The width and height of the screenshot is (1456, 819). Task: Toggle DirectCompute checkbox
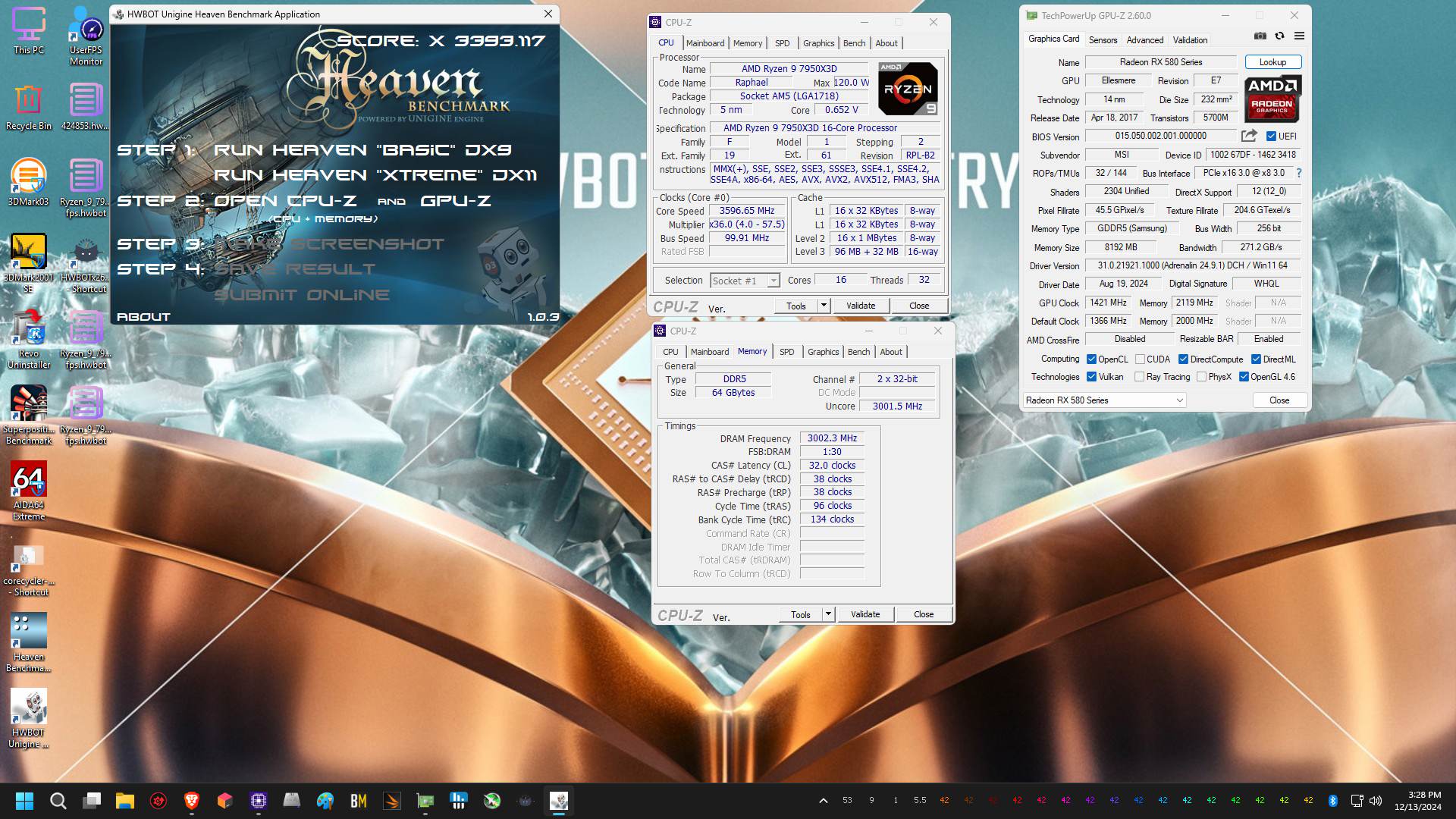click(1183, 359)
